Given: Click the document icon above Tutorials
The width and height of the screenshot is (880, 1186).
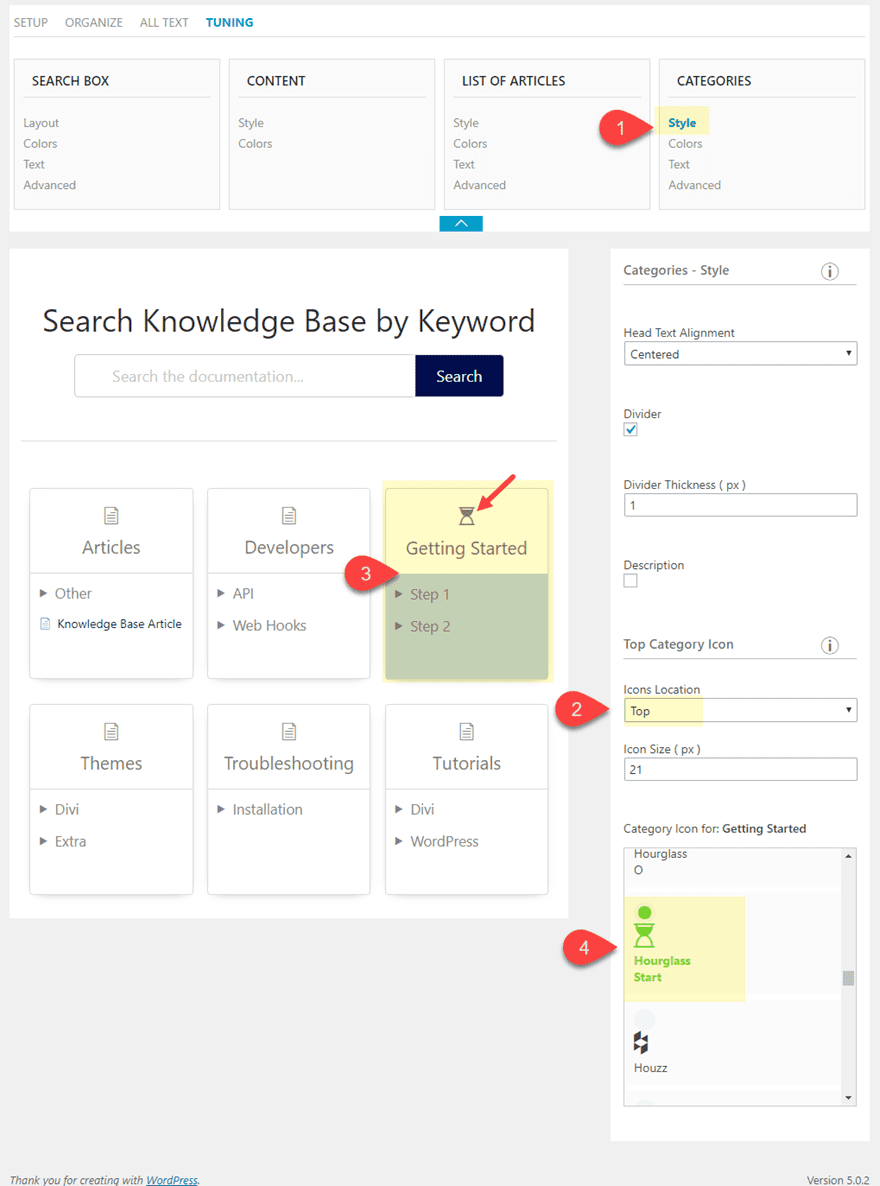Looking at the screenshot, I should (466, 730).
